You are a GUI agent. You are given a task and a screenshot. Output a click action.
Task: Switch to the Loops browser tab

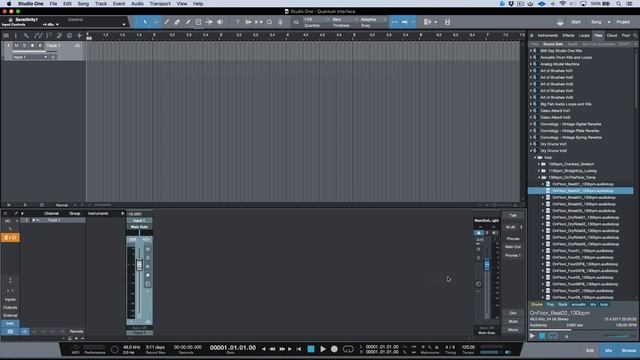[x=584, y=36]
